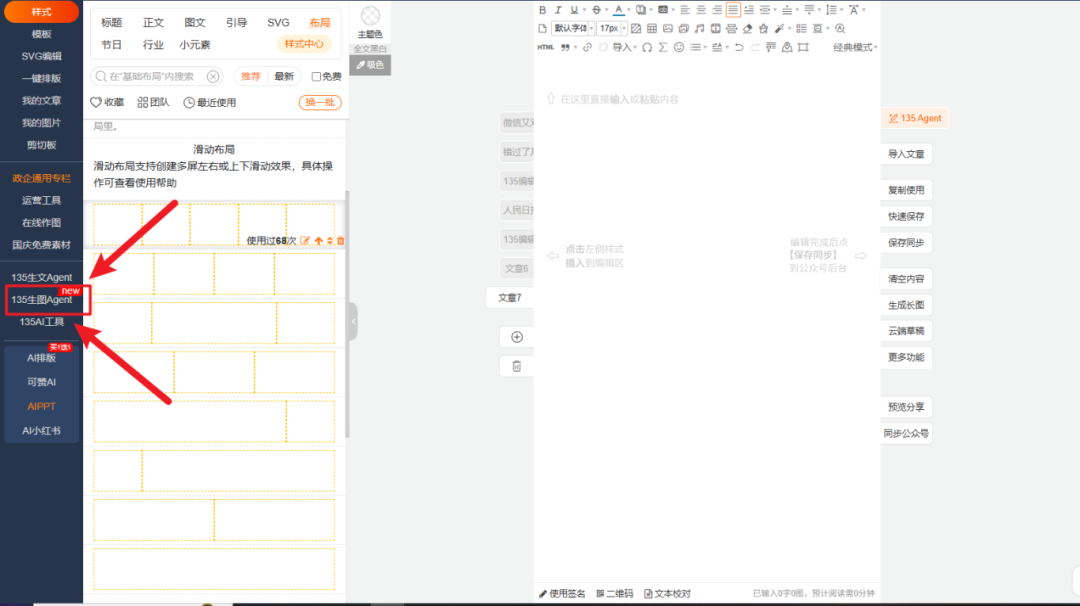
Task: Switch to the 标题 style tab
Action: click(112, 23)
